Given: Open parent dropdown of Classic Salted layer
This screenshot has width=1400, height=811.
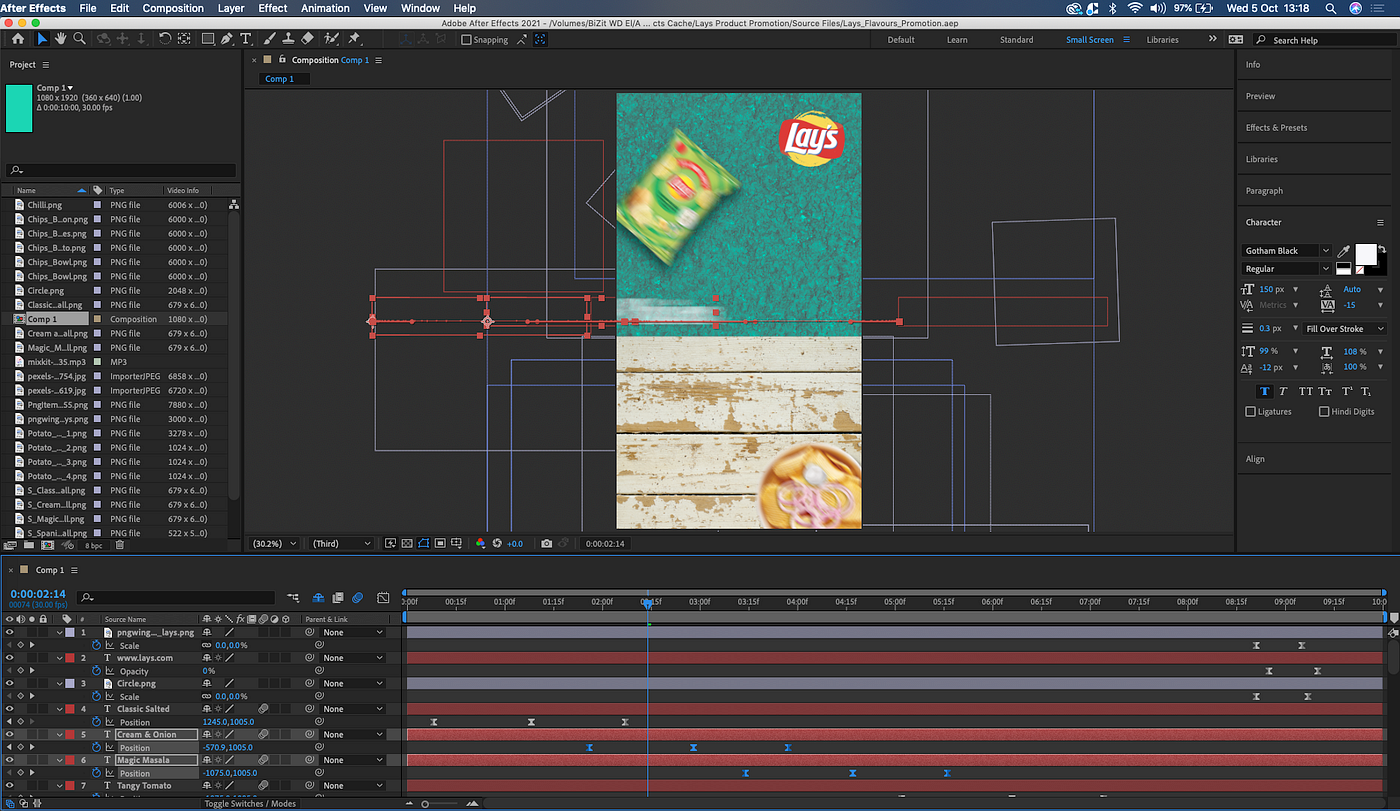Looking at the screenshot, I should point(352,709).
